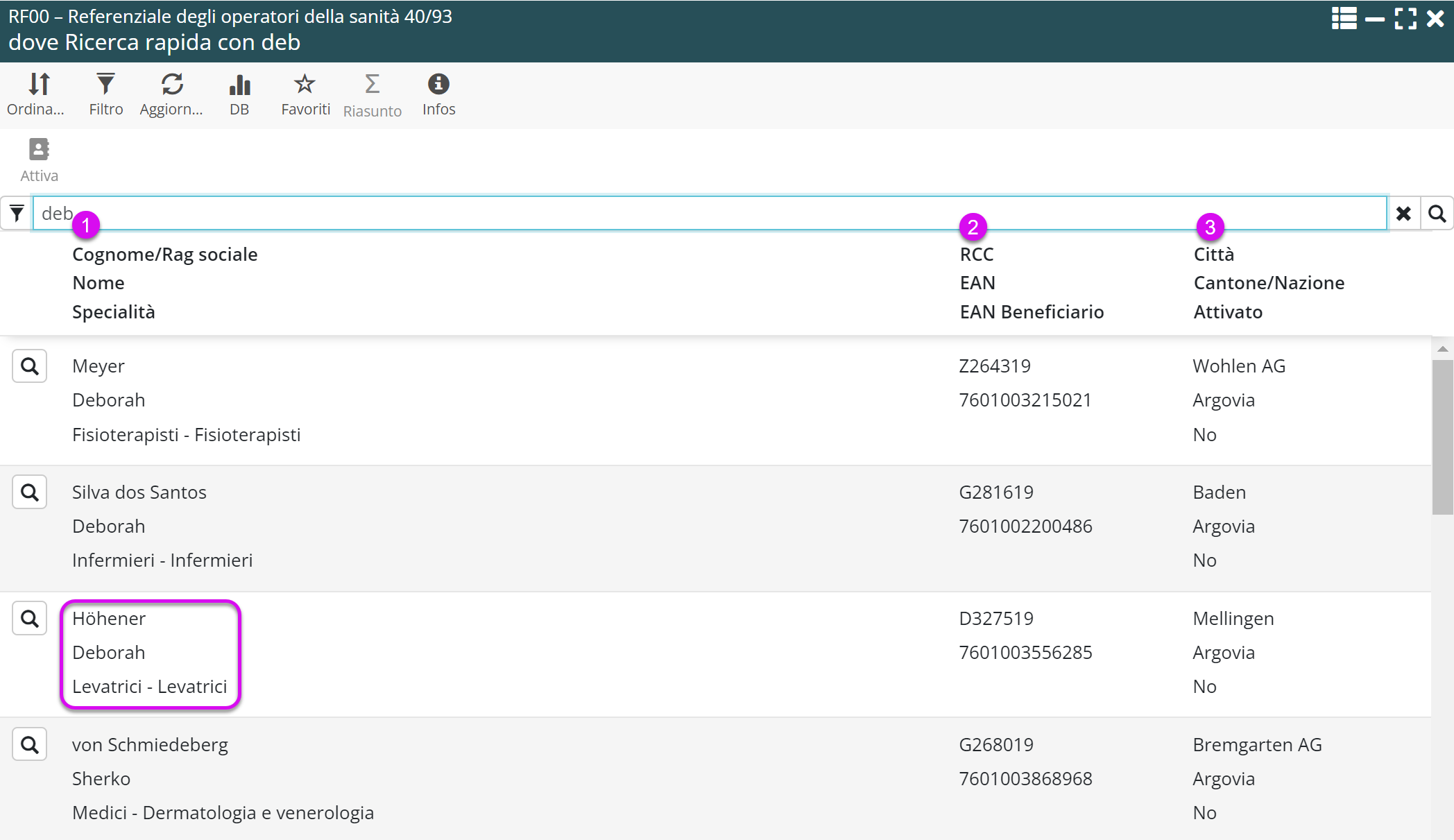Click the Favoriti star icon
Viewport: 1454px width, 840px height.
pyautogui.click(x=305, y=85)
